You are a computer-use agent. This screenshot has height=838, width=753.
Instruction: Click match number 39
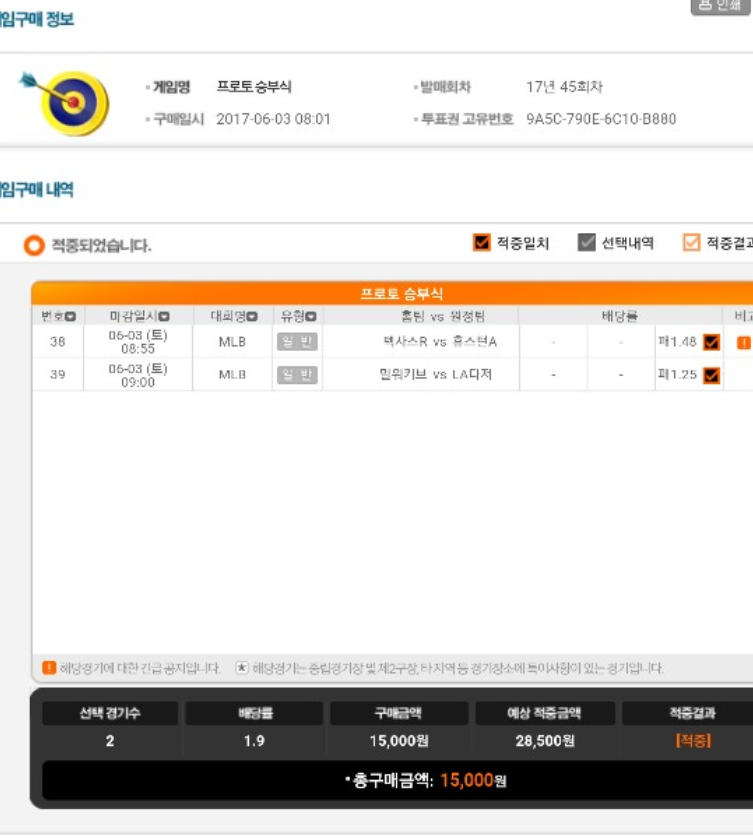58,375
